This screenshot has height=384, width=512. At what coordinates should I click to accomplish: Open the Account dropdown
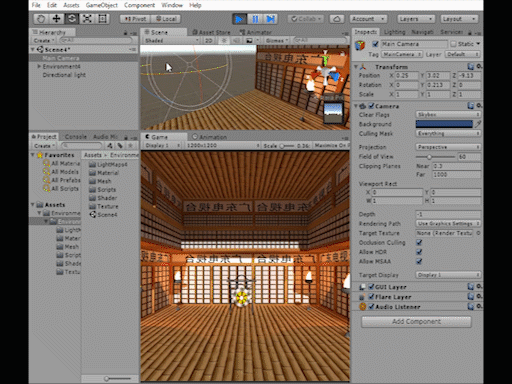pyautogui.click(x=368, y=19)
